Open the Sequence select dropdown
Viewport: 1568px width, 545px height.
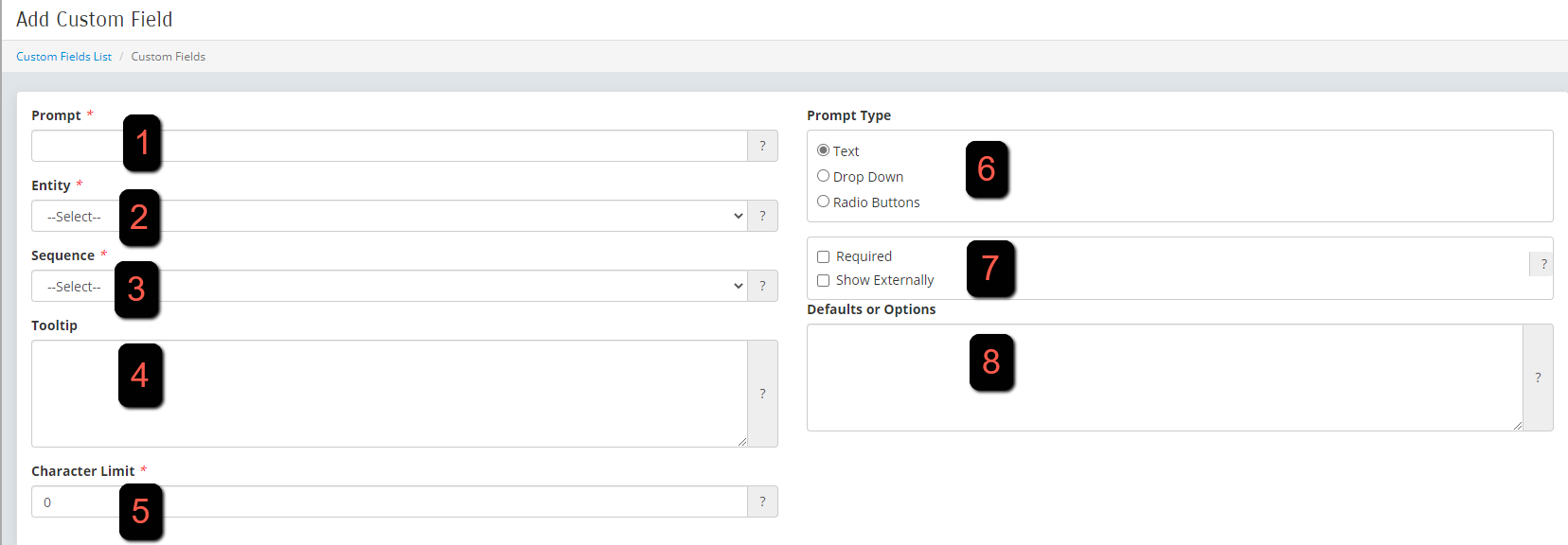coord(389,286)
